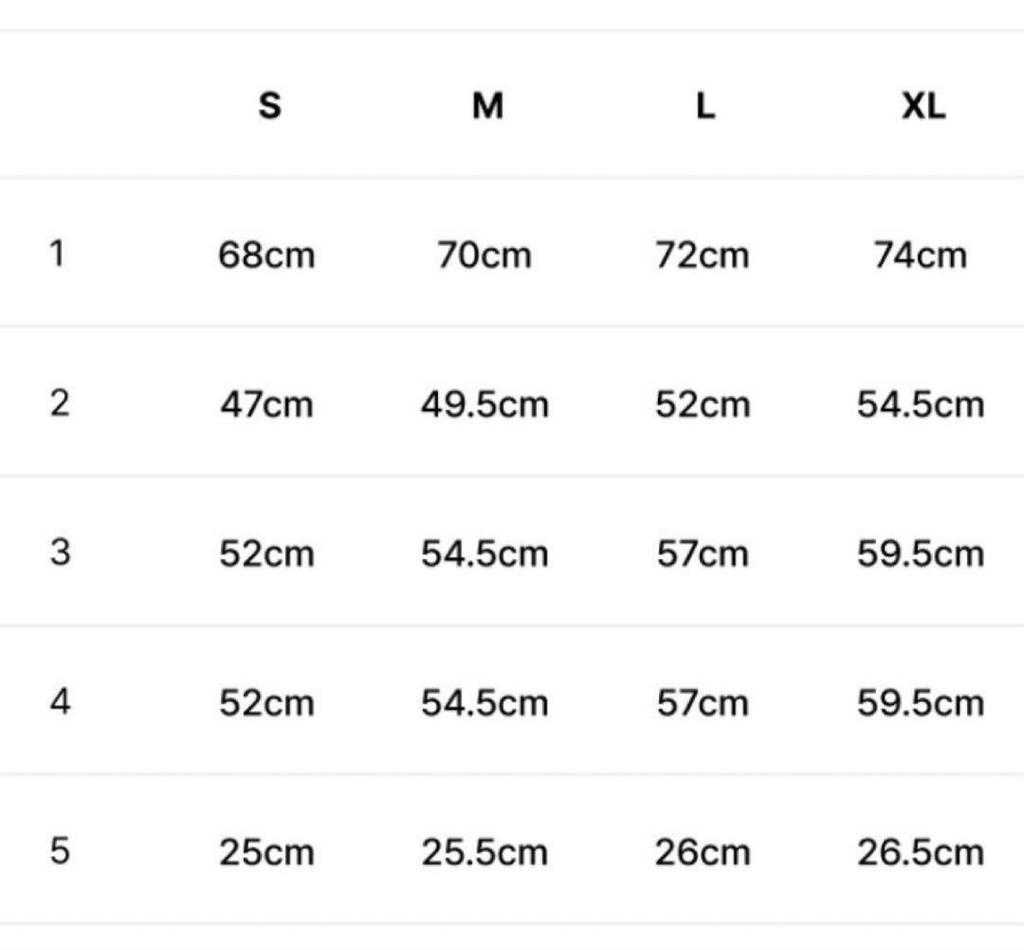
Task: Select row number 2 label
Action: [x=60, y=403]
